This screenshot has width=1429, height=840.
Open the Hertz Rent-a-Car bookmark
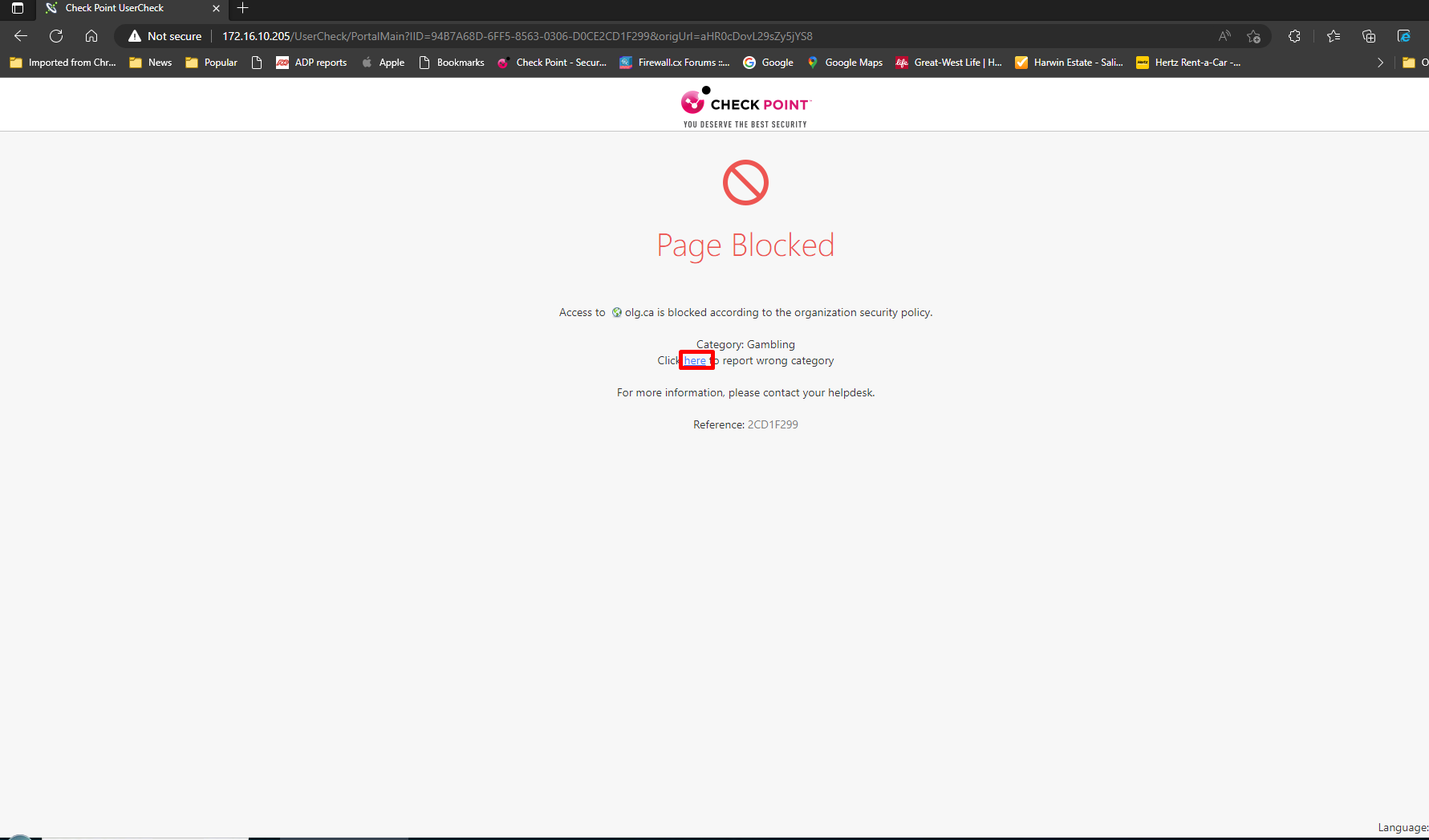click(1189, 63)
